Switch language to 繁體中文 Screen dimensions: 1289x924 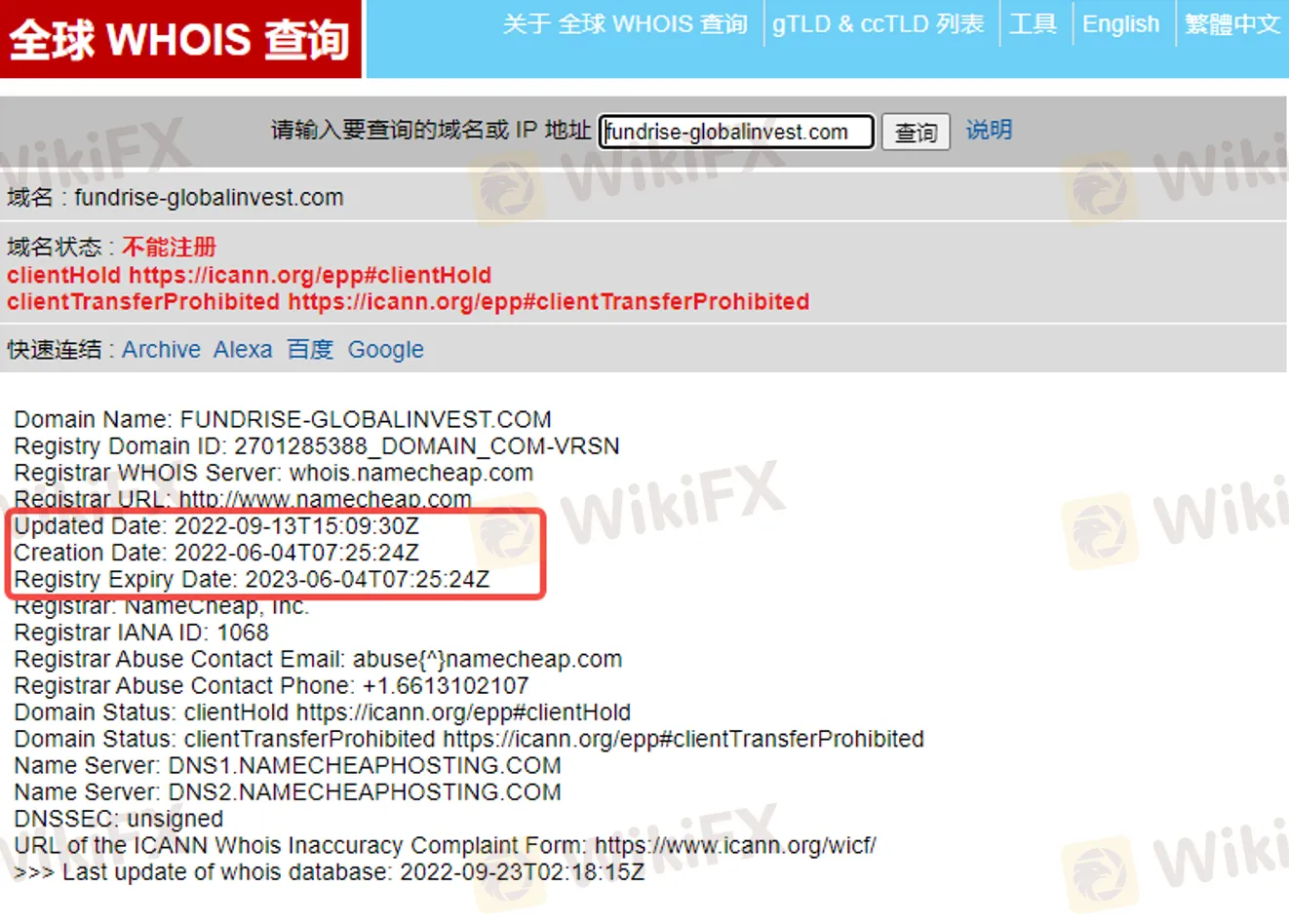click(x=1232, y=24)
